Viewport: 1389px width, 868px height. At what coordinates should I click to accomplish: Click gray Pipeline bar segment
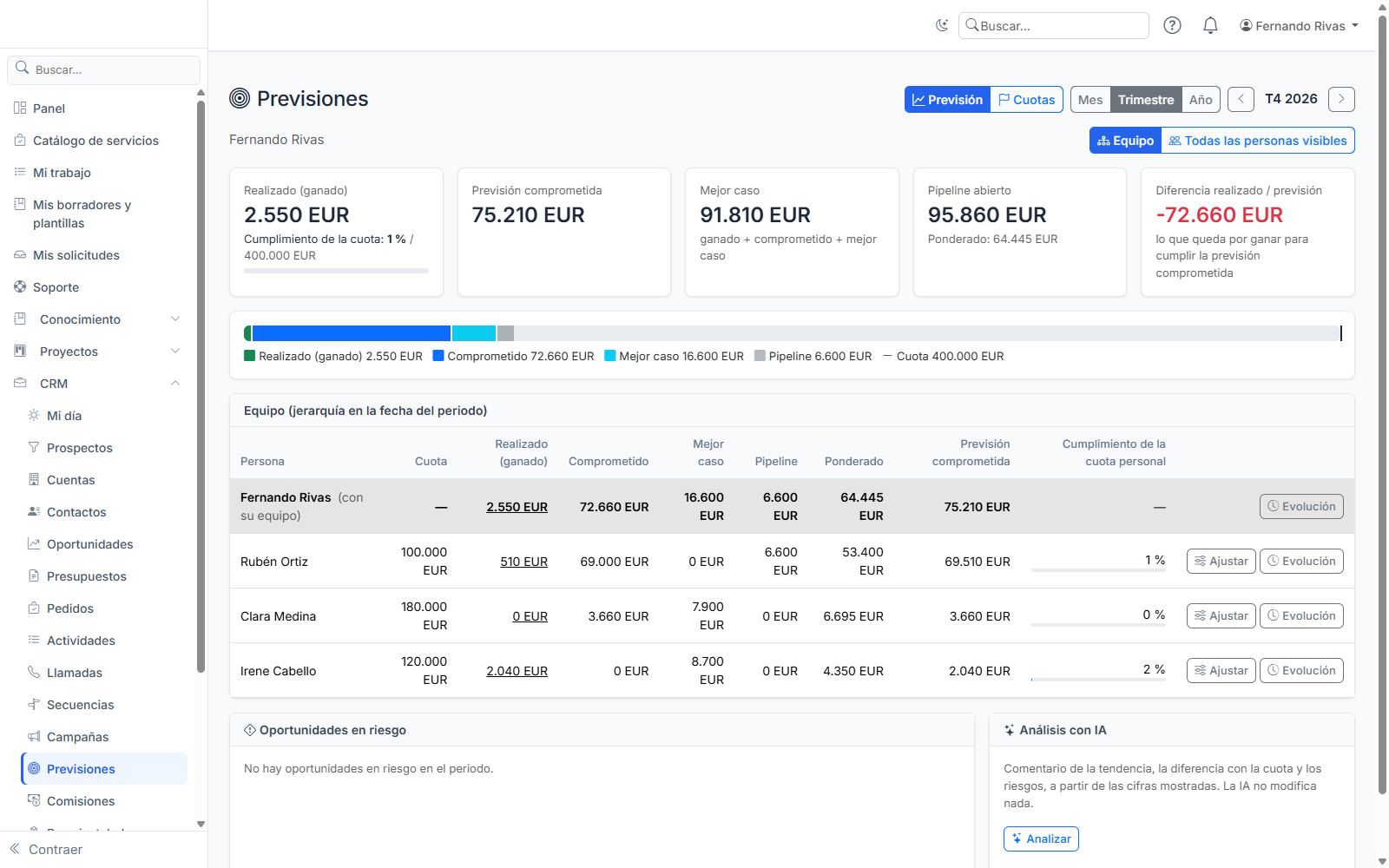click(x=505, y=333)
